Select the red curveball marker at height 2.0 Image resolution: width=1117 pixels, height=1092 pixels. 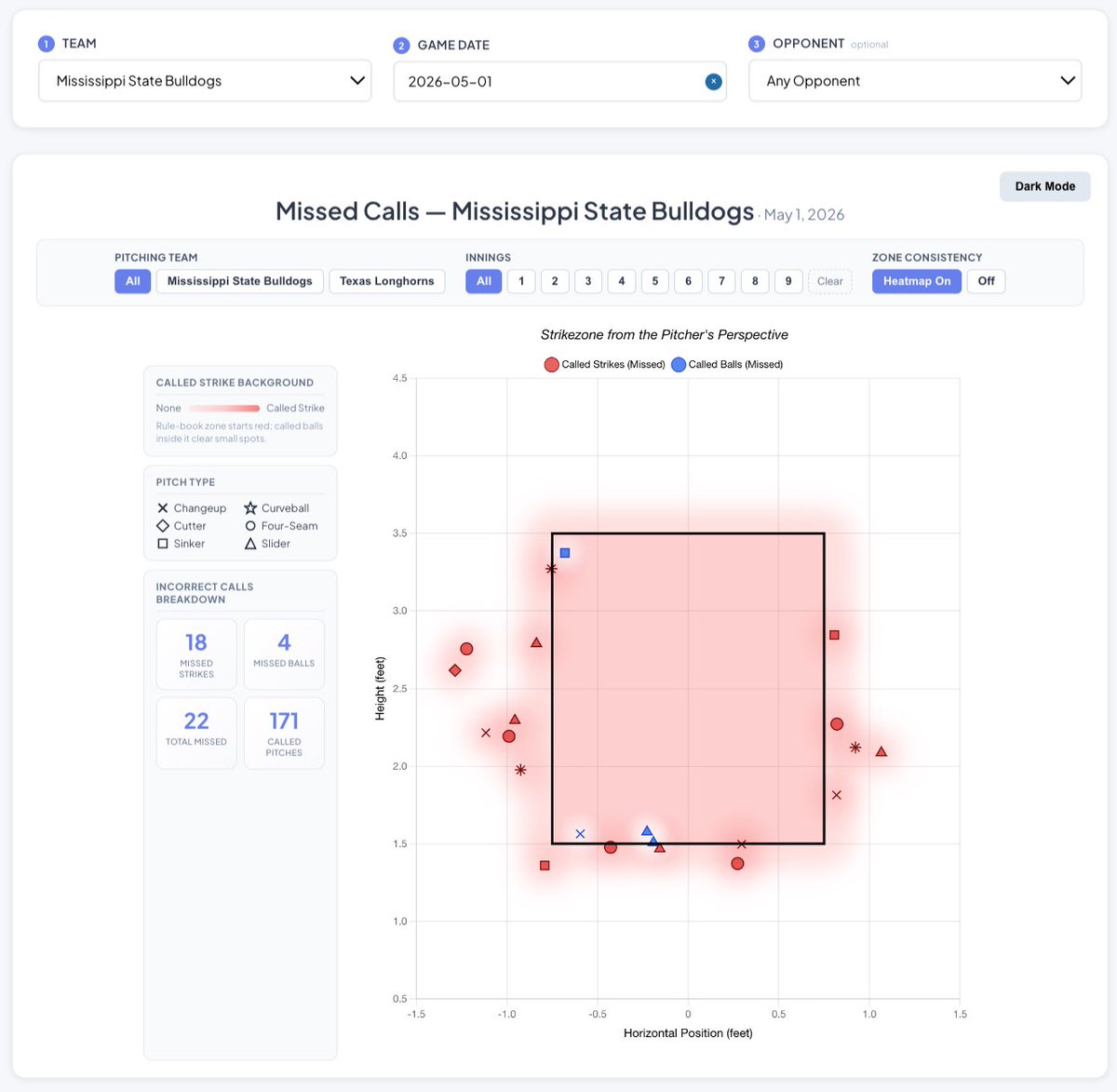point(520,770)
